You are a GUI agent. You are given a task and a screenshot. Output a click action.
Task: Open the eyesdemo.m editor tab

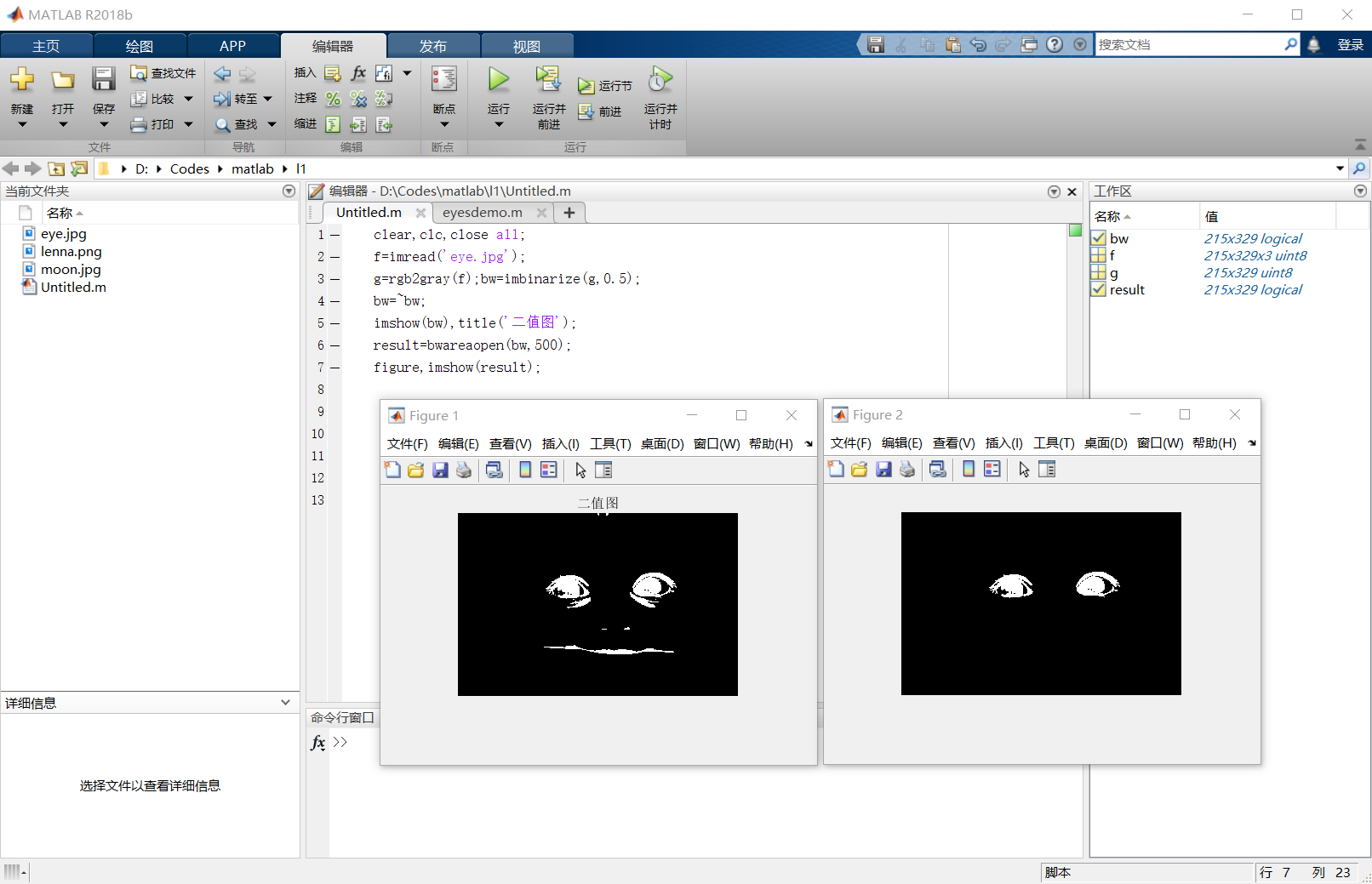point(483,213)
